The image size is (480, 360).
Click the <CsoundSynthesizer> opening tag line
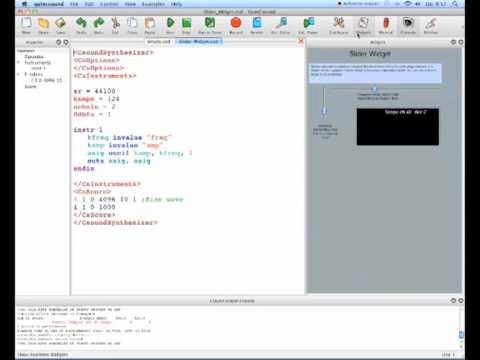pos(113,52)
